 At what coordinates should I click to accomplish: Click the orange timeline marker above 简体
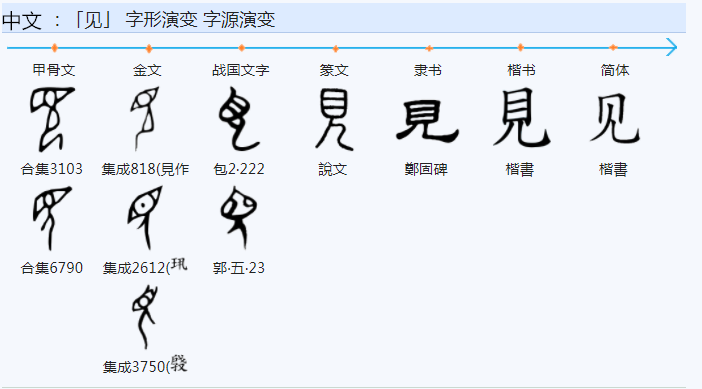point(613,47)
